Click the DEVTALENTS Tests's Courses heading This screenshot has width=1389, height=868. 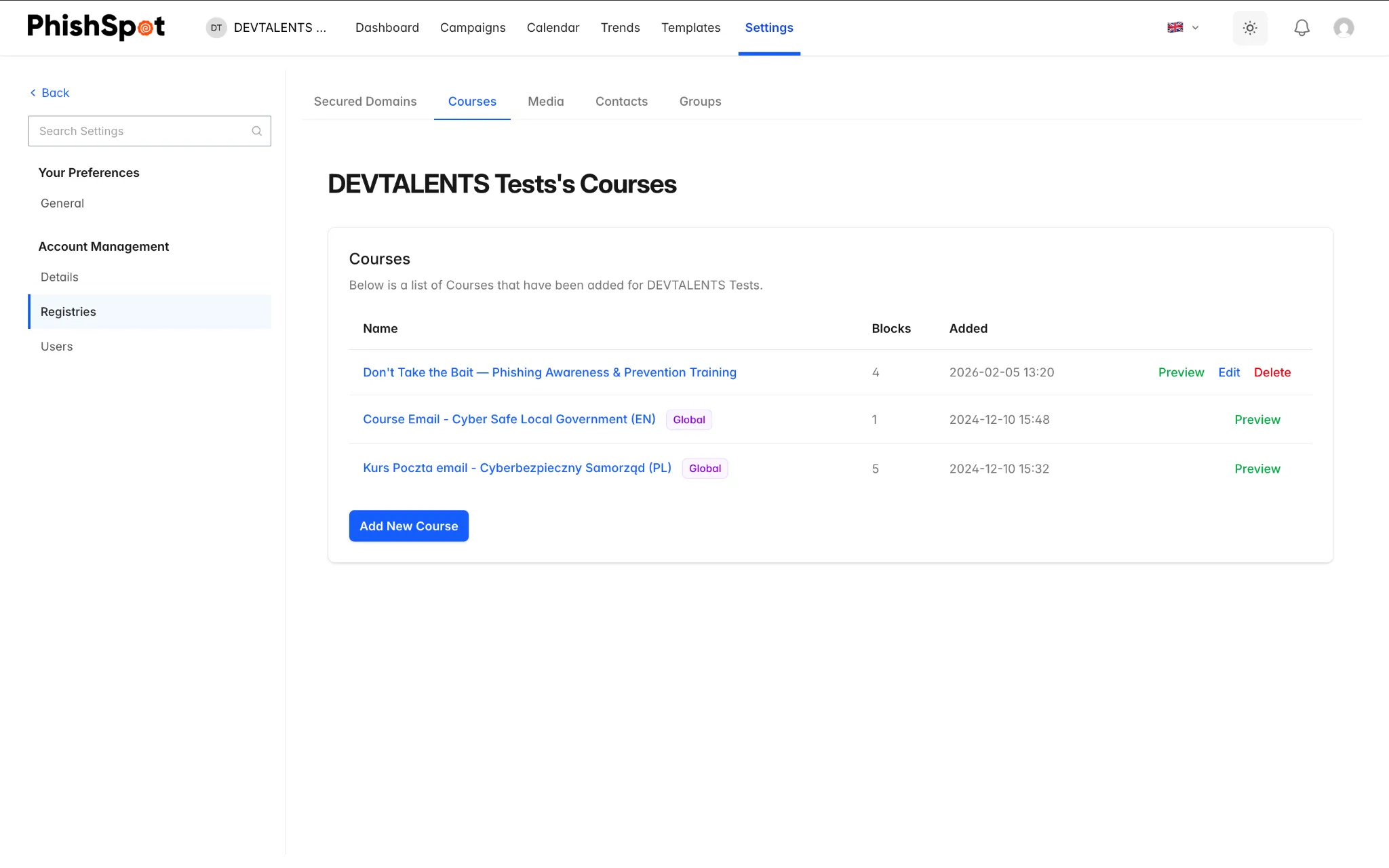pyautogui.click(x=502, y=184)
